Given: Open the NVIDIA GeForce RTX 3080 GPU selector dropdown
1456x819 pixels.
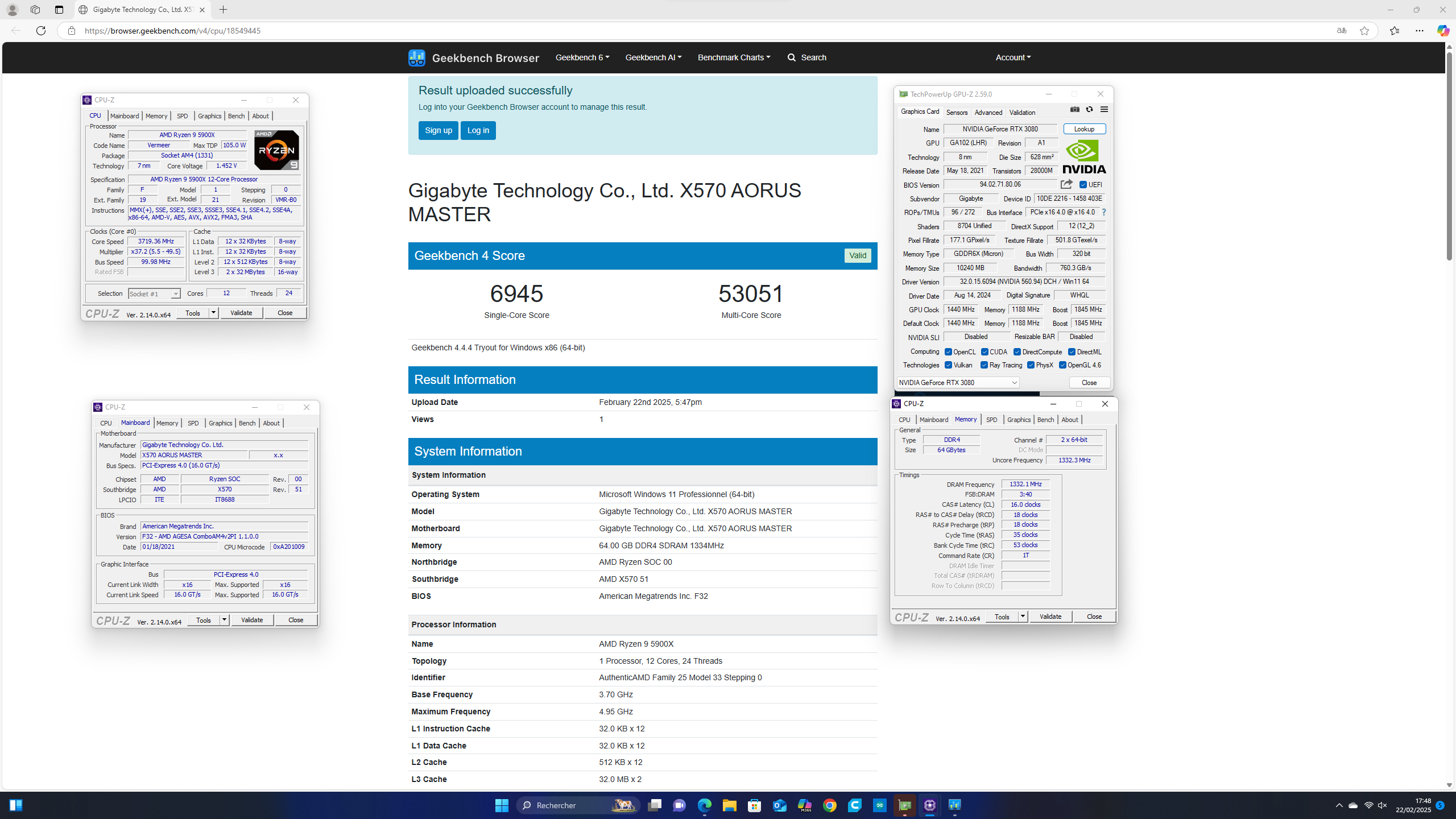Looking at the screenshot, I should (958, 383).
